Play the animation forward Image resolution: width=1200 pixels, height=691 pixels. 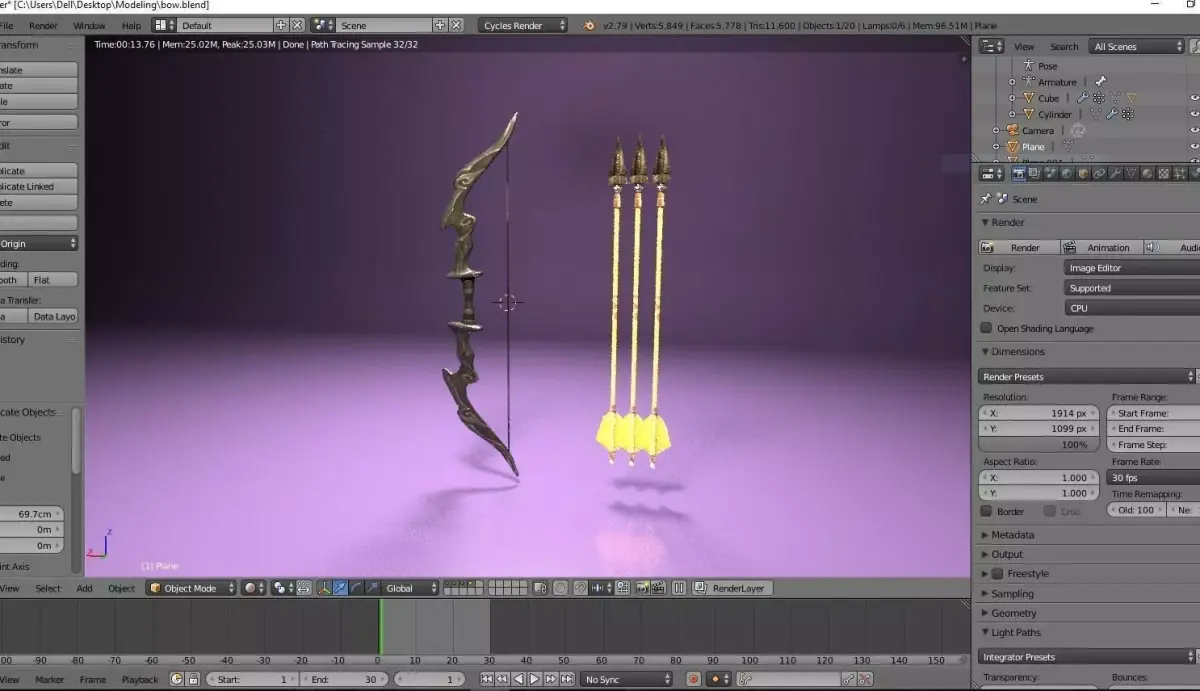click(x=534, y=679)
